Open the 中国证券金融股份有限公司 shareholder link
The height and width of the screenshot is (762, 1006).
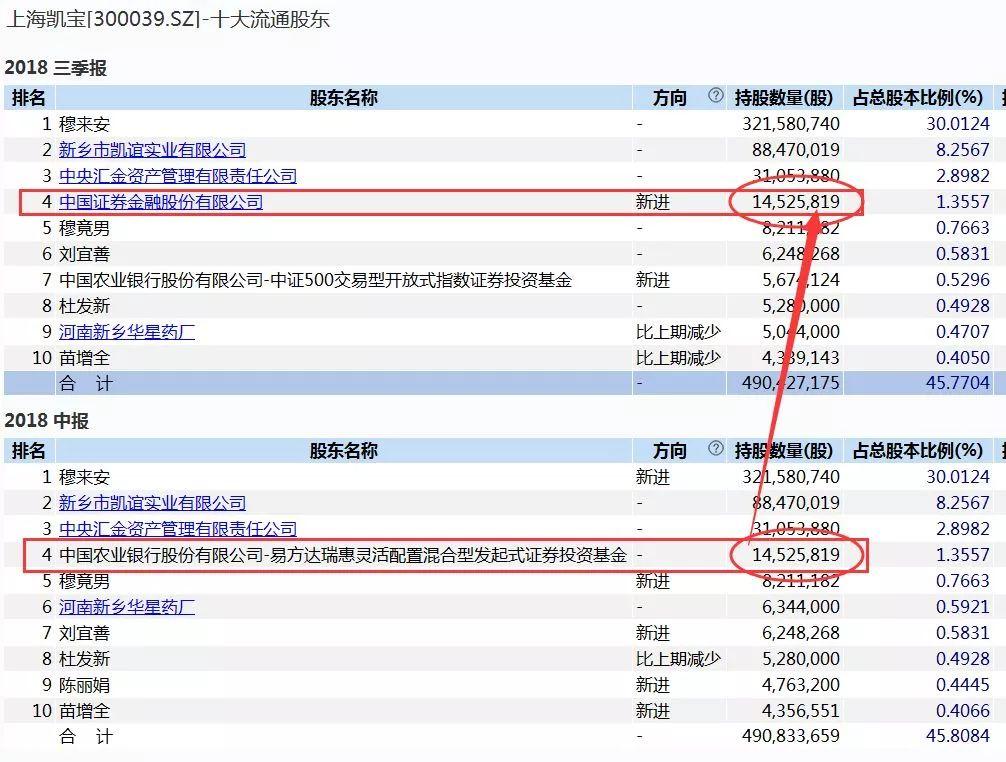[160, 202]
